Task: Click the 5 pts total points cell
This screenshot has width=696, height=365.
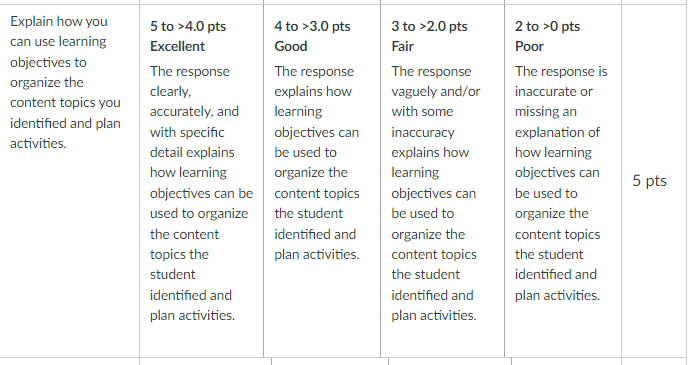Action: coord(649,181)
